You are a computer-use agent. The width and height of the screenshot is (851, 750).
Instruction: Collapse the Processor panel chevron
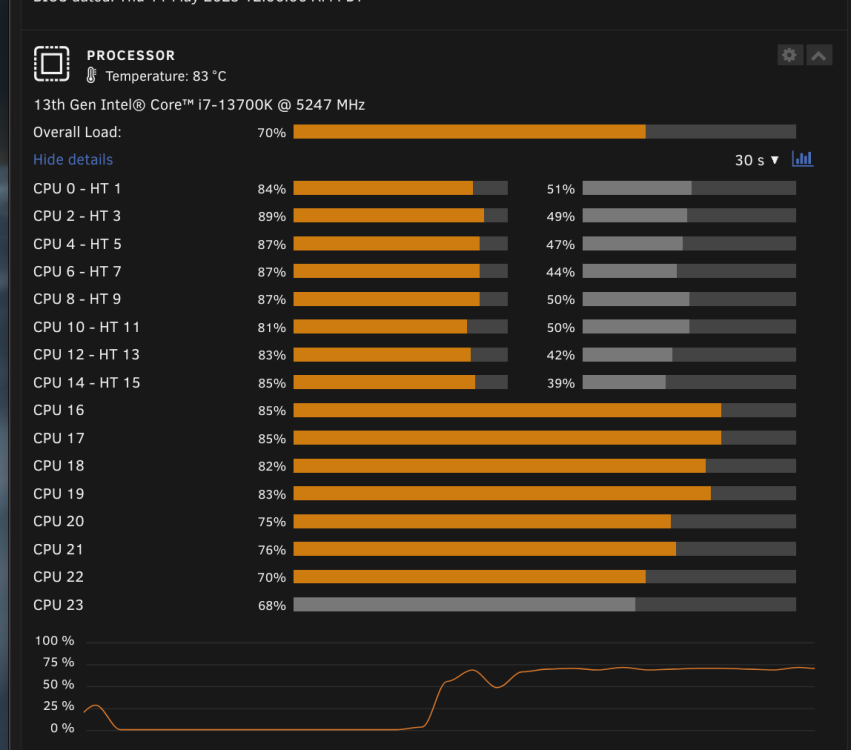819,55
